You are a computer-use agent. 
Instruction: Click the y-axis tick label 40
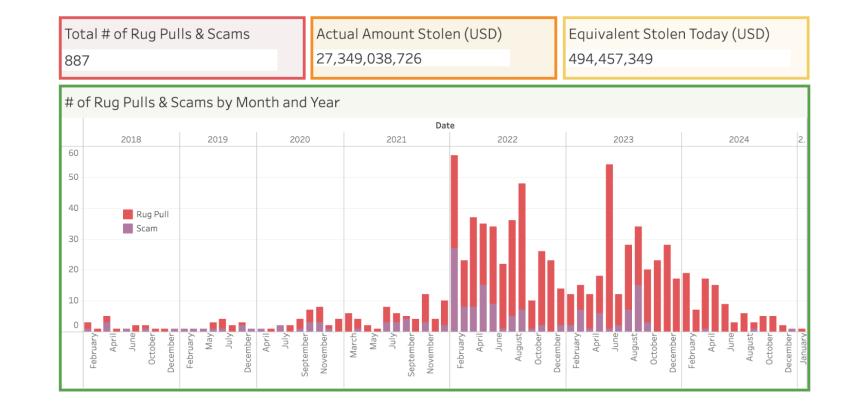(73, 208)
